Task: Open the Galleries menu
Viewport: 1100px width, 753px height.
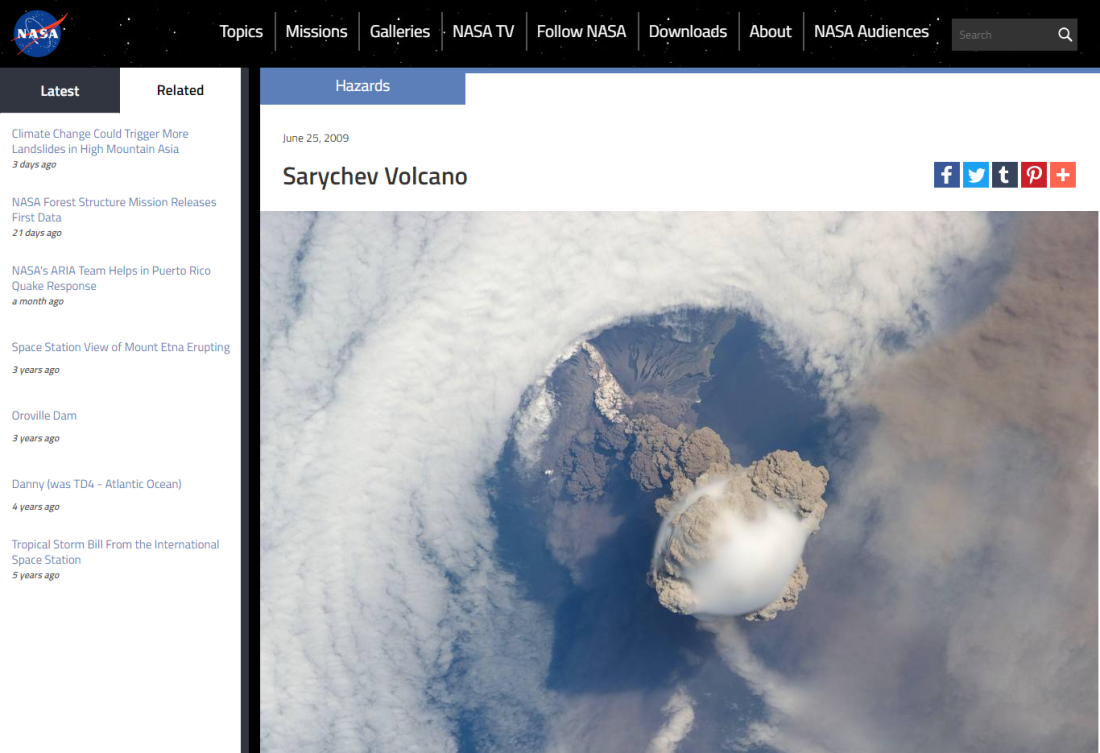Action: coord(400,32)
